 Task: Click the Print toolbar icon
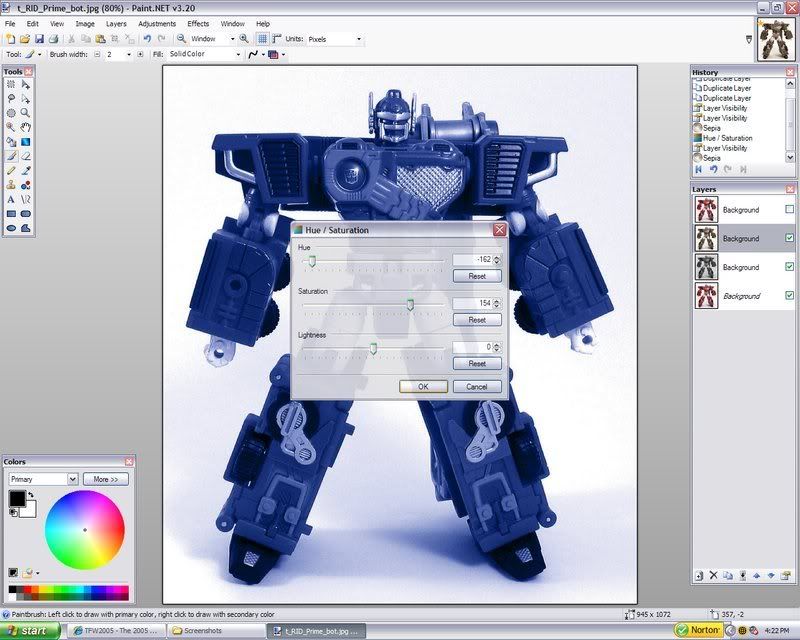tap(54, 39)
